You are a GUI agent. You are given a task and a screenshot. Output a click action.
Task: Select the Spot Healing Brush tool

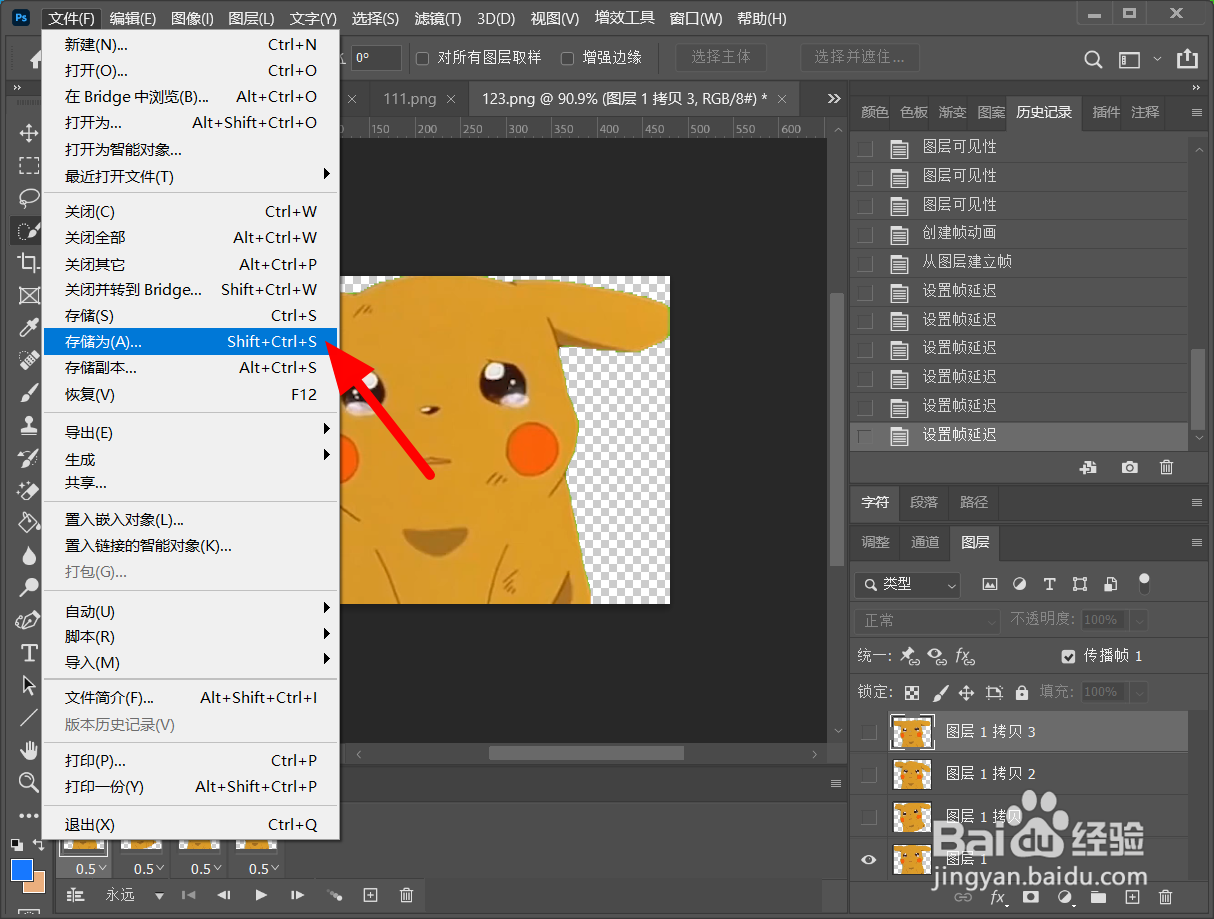click(28, 361)
